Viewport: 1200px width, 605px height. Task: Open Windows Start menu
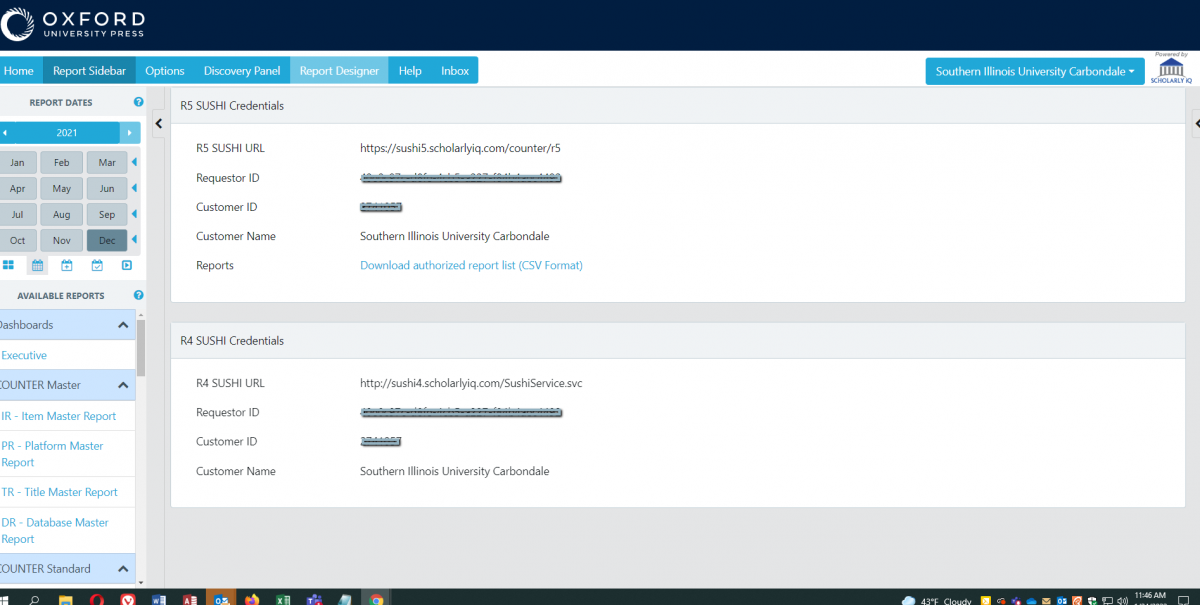[x=5, y=599]
